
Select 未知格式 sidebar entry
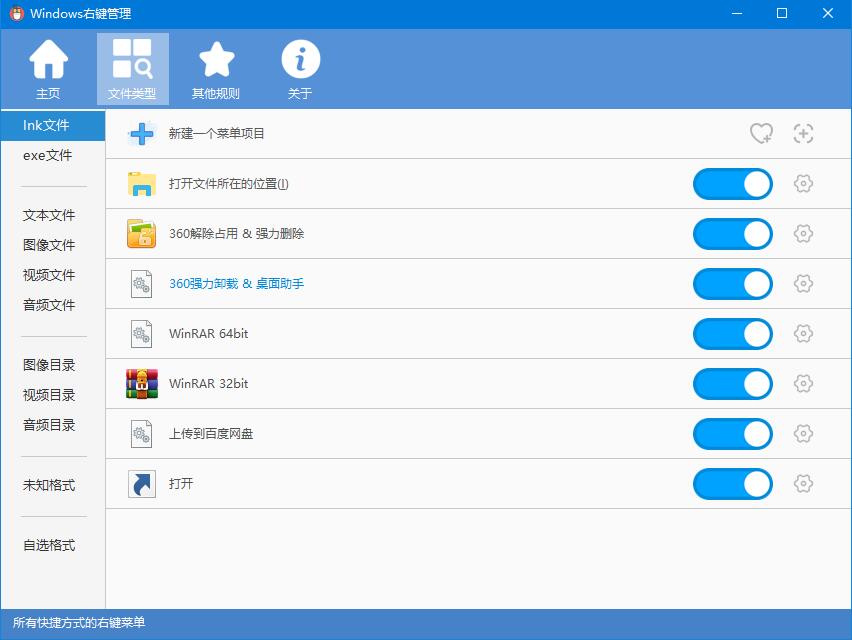(x=49, y=485)
